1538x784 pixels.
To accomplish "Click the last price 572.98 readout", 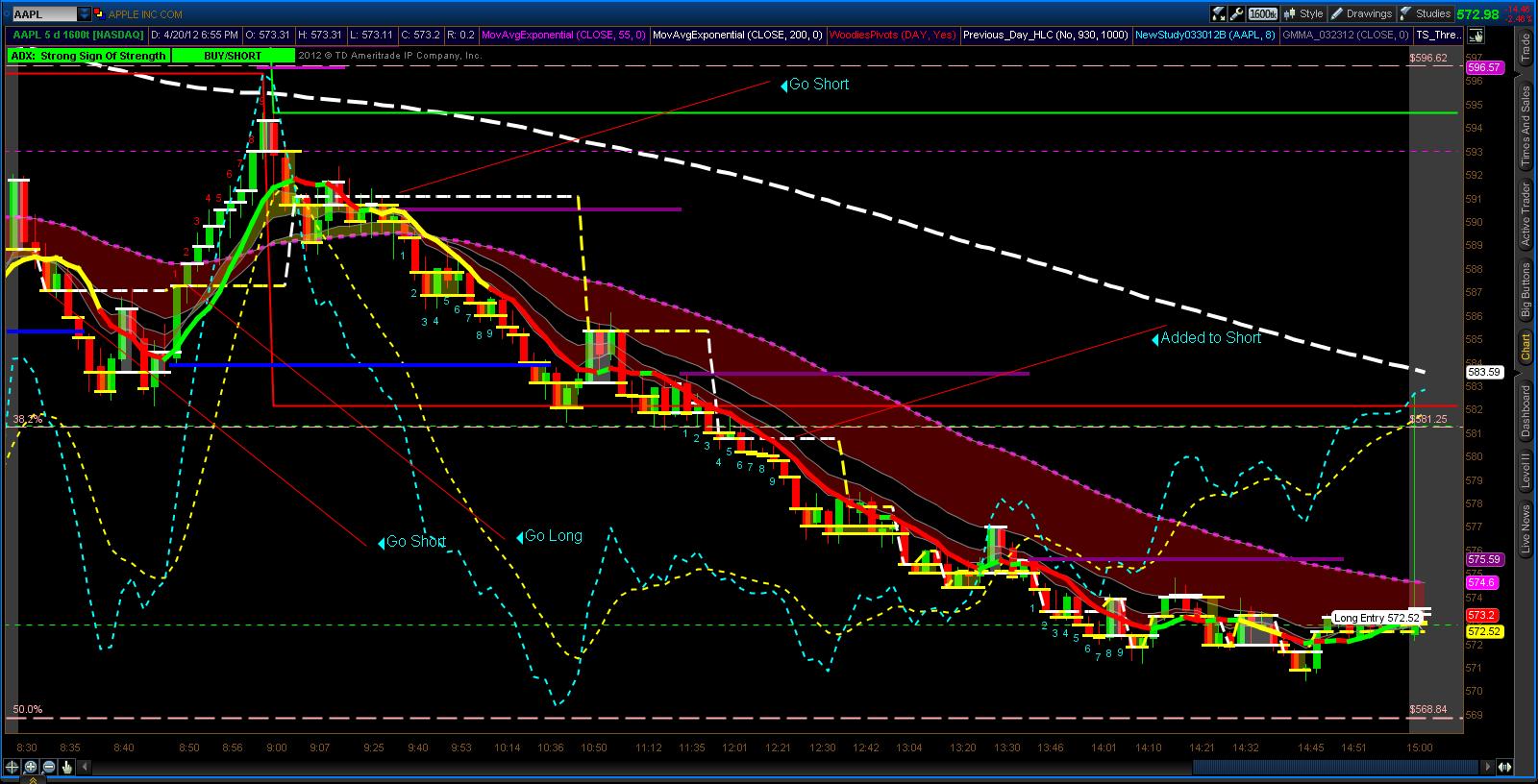I will tap(1477, 14).
